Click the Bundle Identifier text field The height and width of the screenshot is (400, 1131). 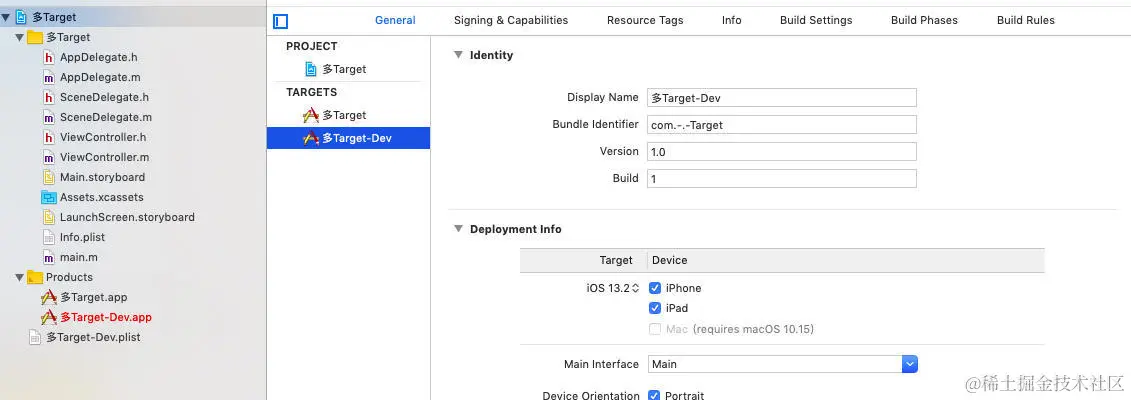pos(781,125)
